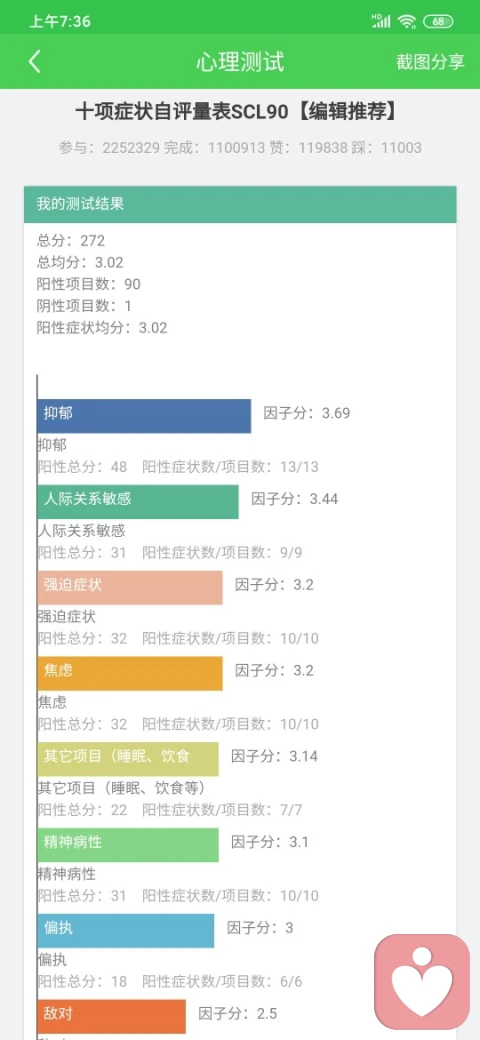The height and width of the screenshot is (1040, 480).
Task: Tap the 心理测试 page title
Action: coord(240,62)
